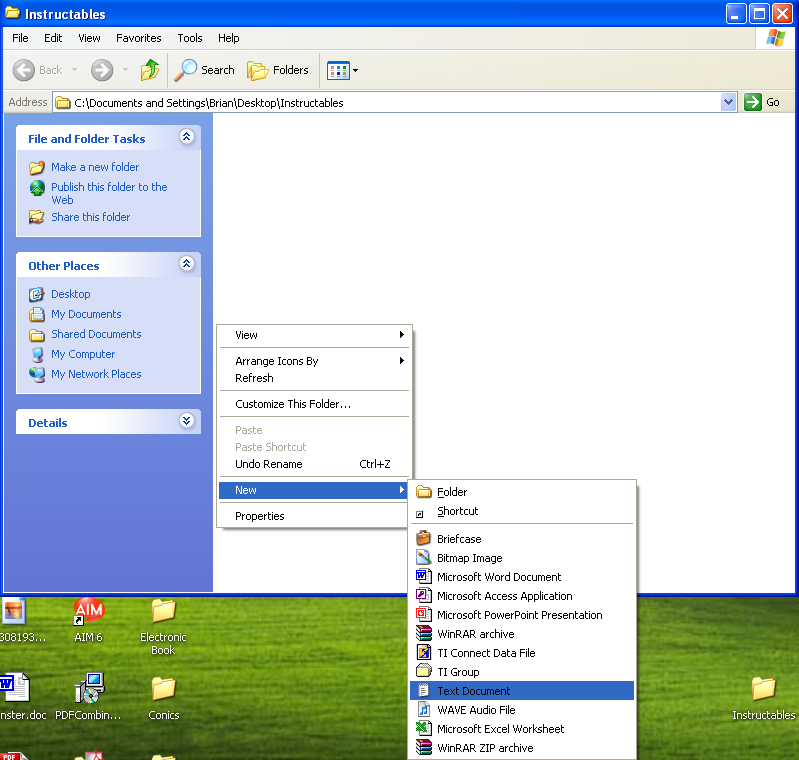The image size is (799, 760).
Task: Select PDFCombin desktop icon
Action: pos(88,696)
